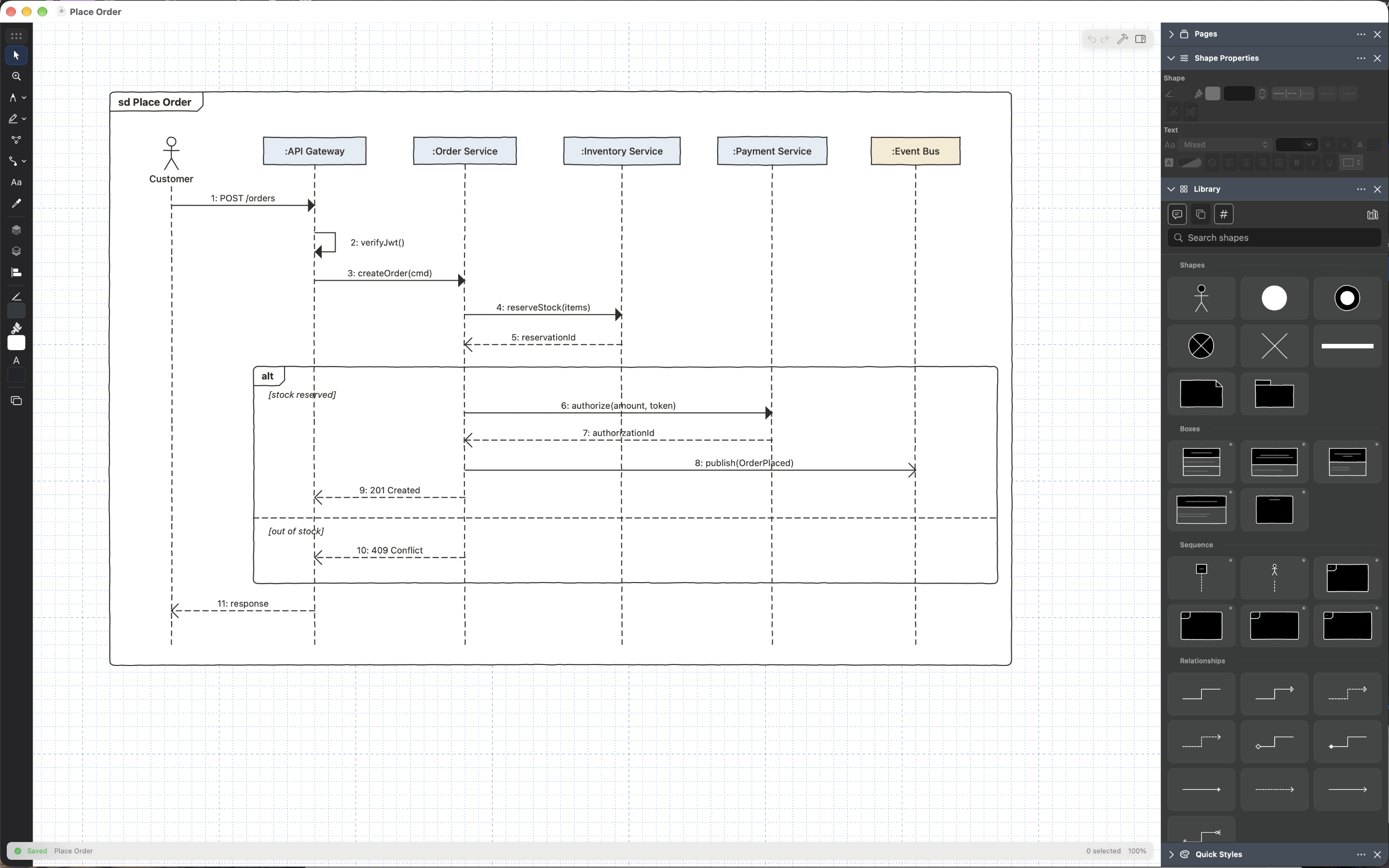Screen dimensions: 1389x868
Task: Click the hammer tools icon in canvas toolbar
Action: click(x=1123, y=39)
